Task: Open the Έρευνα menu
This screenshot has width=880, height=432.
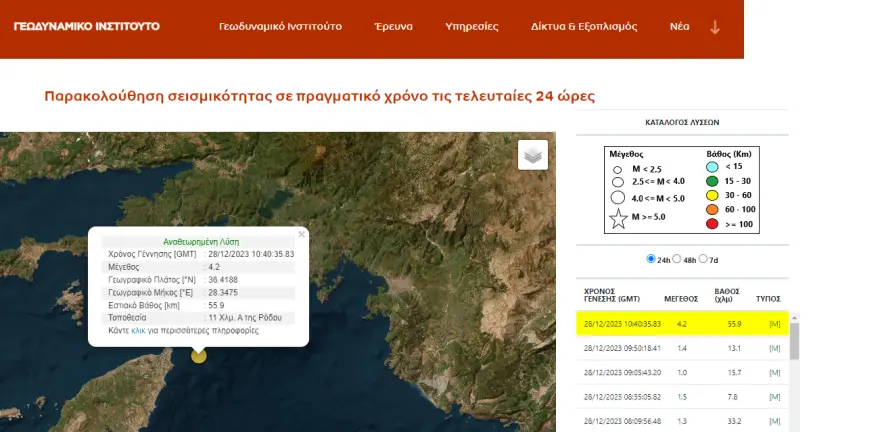Action: pos(393,27)
